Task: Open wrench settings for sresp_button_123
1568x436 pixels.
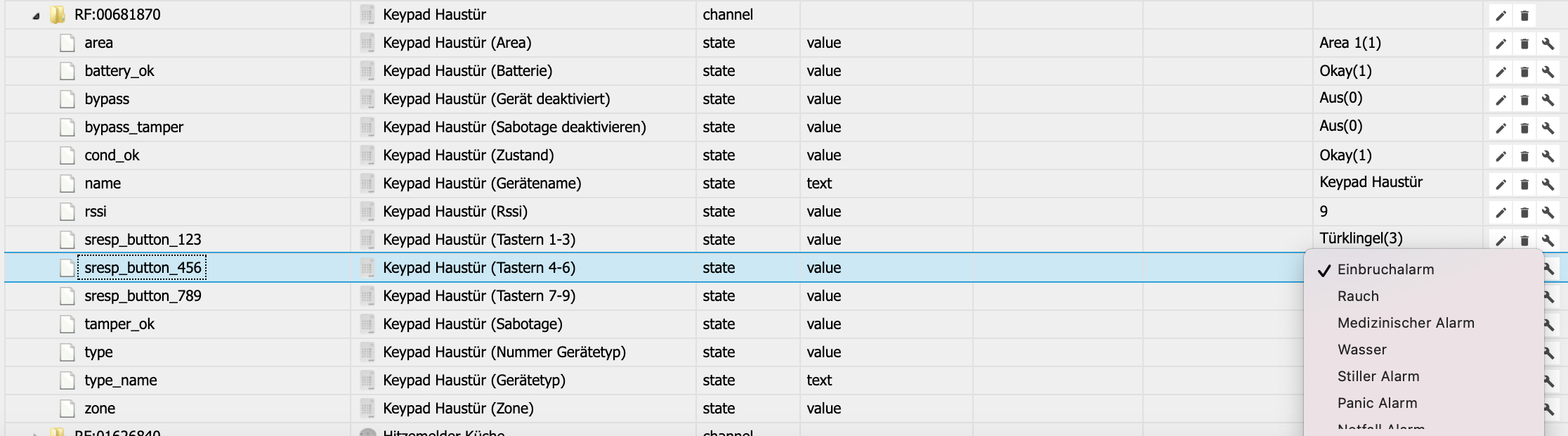Action: 1548,241
